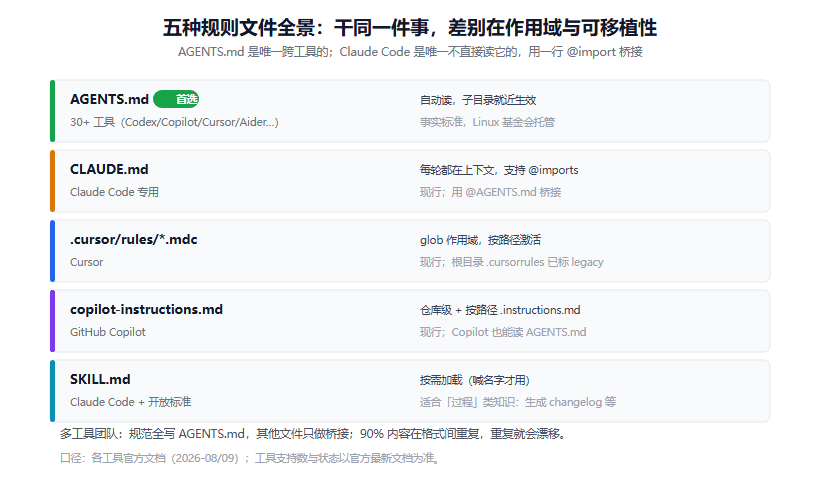The image size is (820, 500).
Task: Click the CLAUDE.md card title
Action: click(109, 169)
